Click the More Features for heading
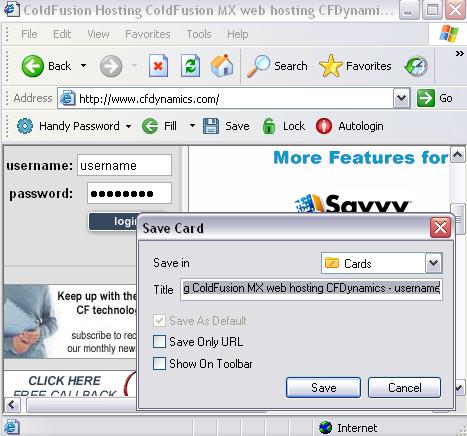Image resolution: width=467 pixels, height=436 pixels. 361,157
